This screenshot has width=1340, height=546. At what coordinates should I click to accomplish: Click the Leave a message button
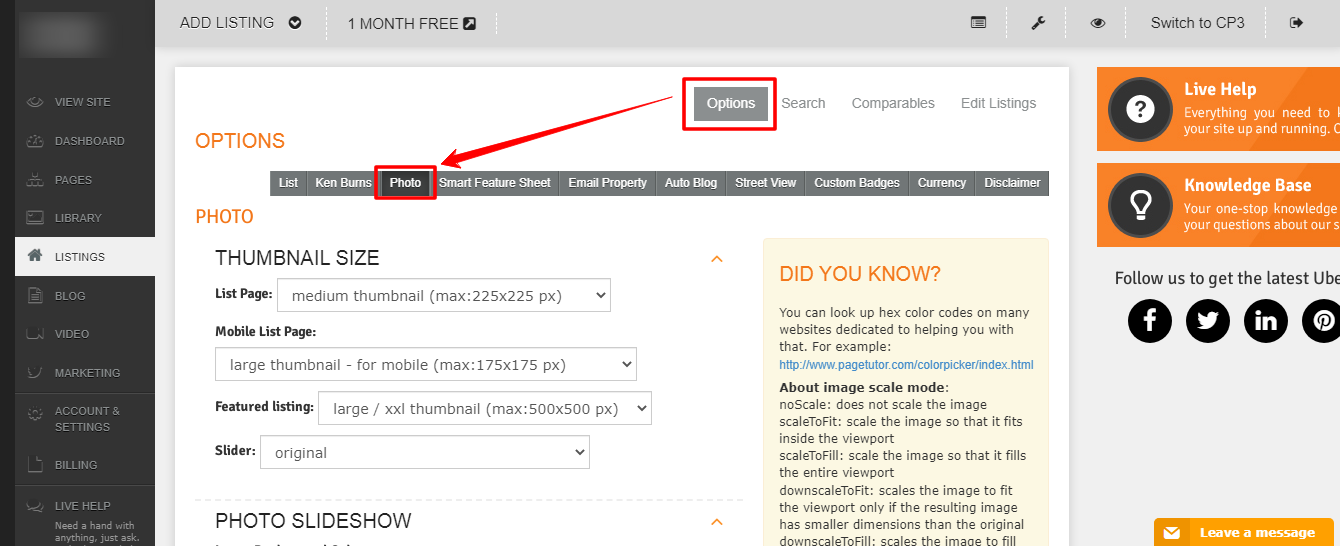click(x=1246, y=532)
